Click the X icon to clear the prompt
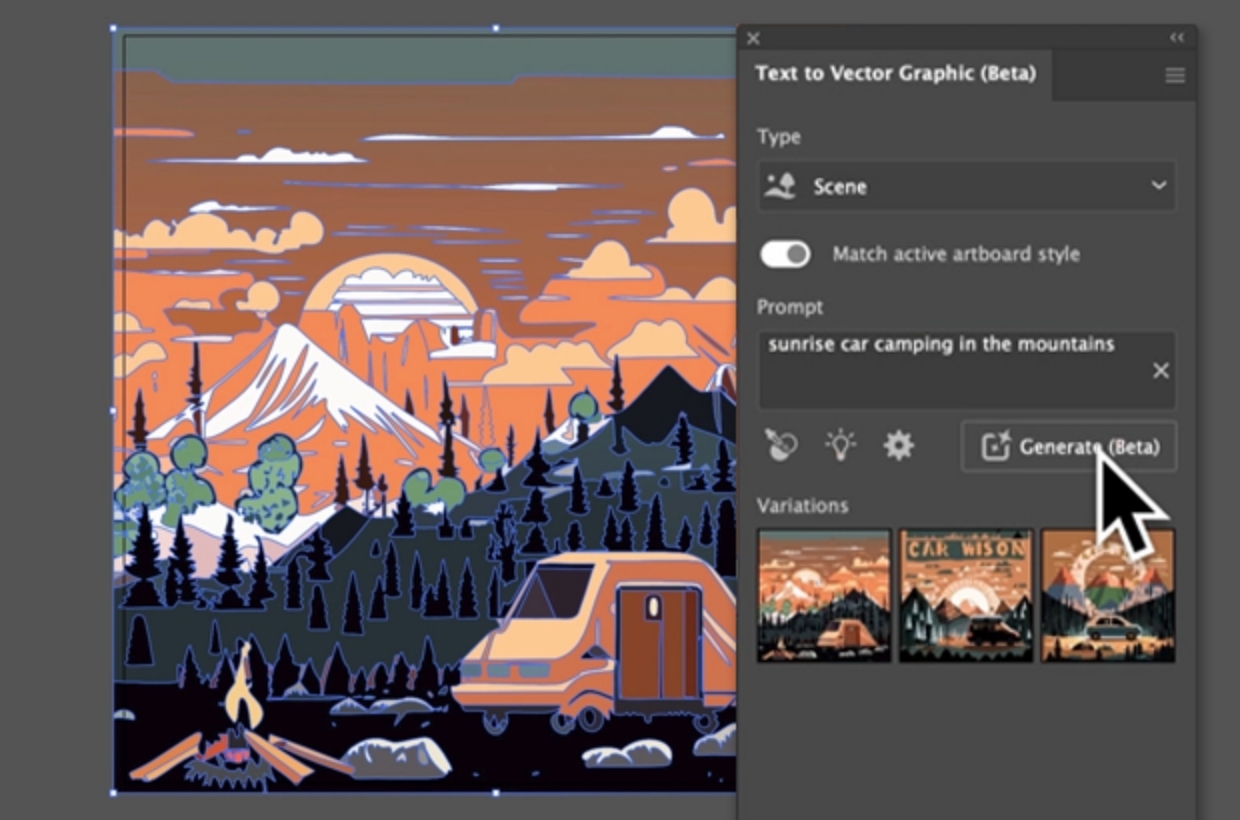The image size is (1240, 820). click(x=1161, y=370)
